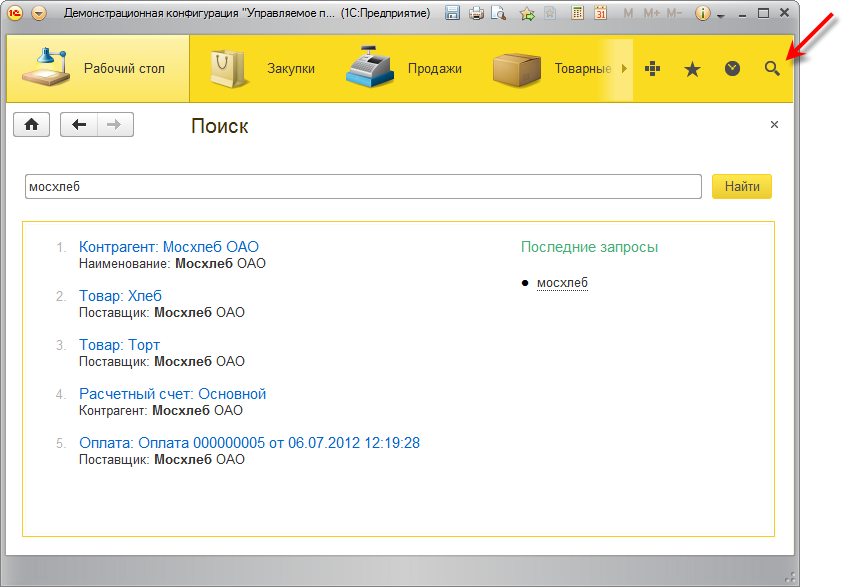The height and width of the screenshot is (587, 847).
Task: Click Поставщик text under Оплата result
Action: coord(162,460)
